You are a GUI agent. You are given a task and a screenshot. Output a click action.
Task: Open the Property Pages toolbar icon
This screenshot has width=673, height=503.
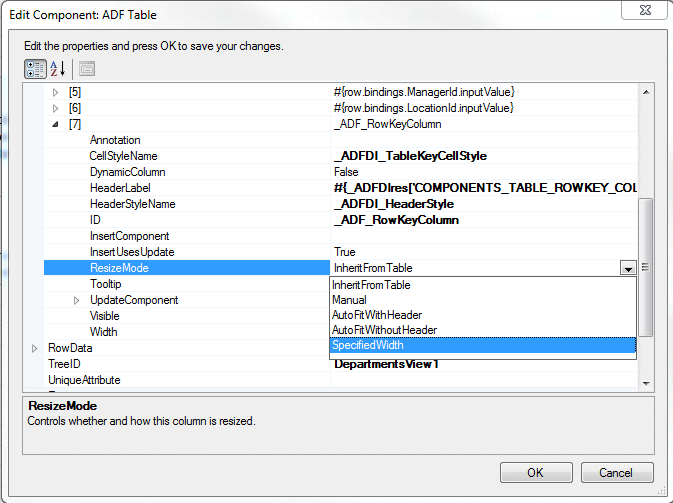click(x=87, y=69)
